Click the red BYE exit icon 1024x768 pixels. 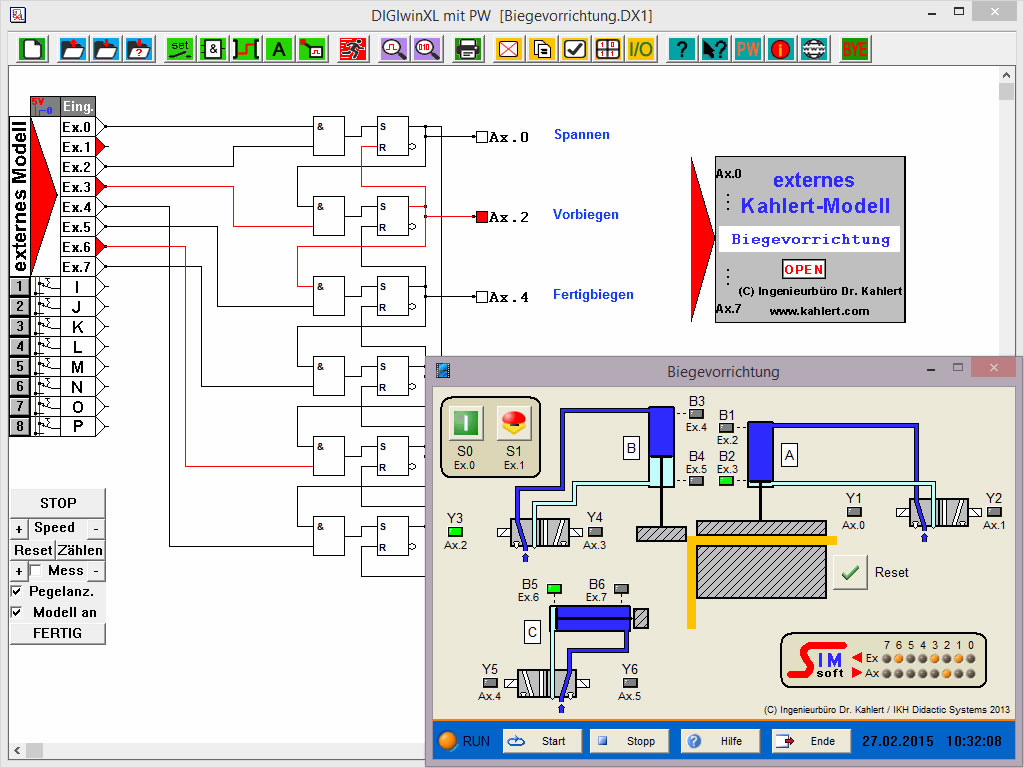854,48
